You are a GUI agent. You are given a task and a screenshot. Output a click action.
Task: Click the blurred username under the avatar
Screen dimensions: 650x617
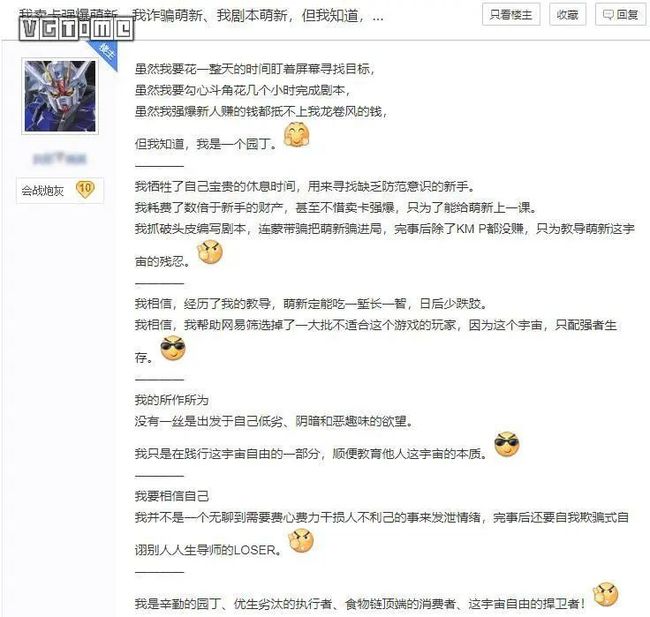point(60,158)
